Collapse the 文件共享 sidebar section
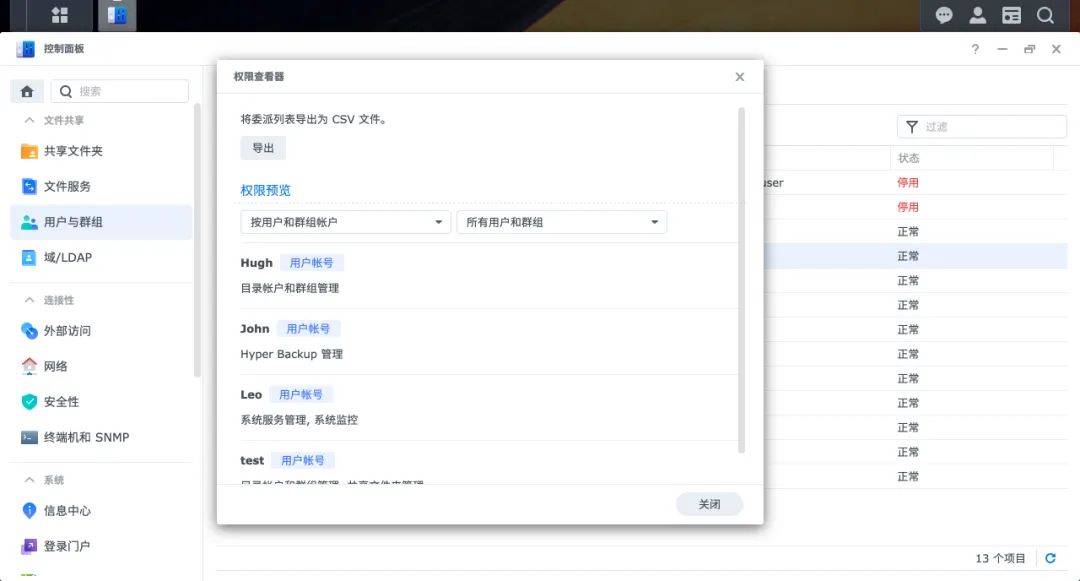1080x581 pixels. point(30,120)
